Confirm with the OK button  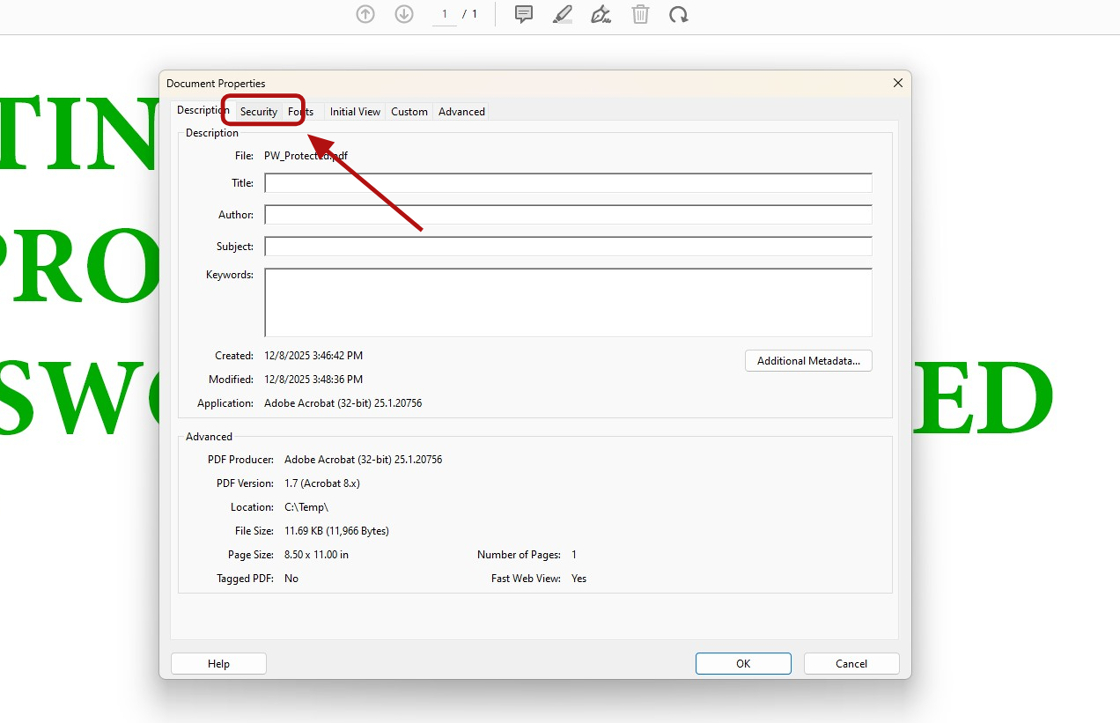pos(743,664)
